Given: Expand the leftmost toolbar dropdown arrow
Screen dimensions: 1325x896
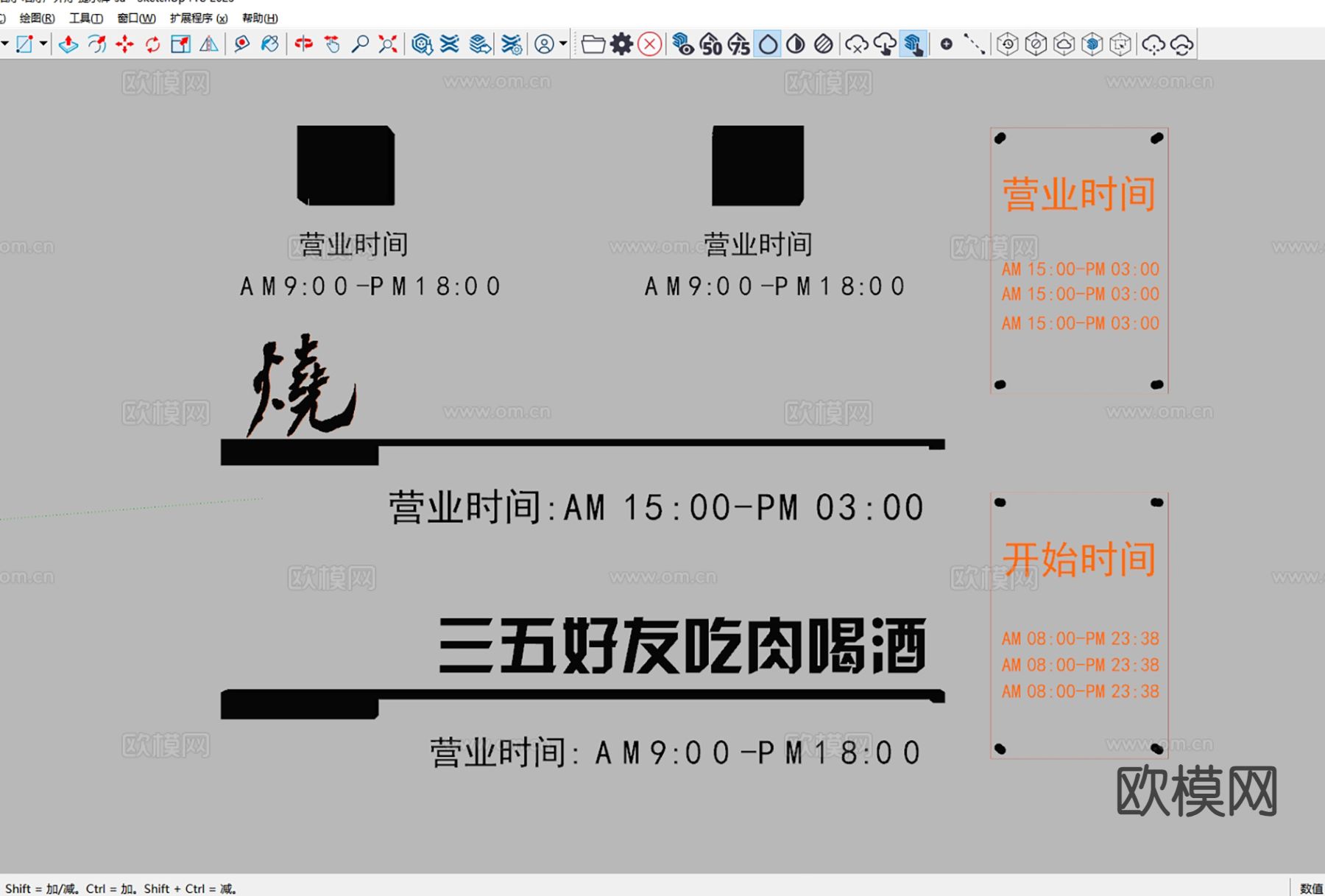Looking at the screenshot, I should tap(4, 44).
